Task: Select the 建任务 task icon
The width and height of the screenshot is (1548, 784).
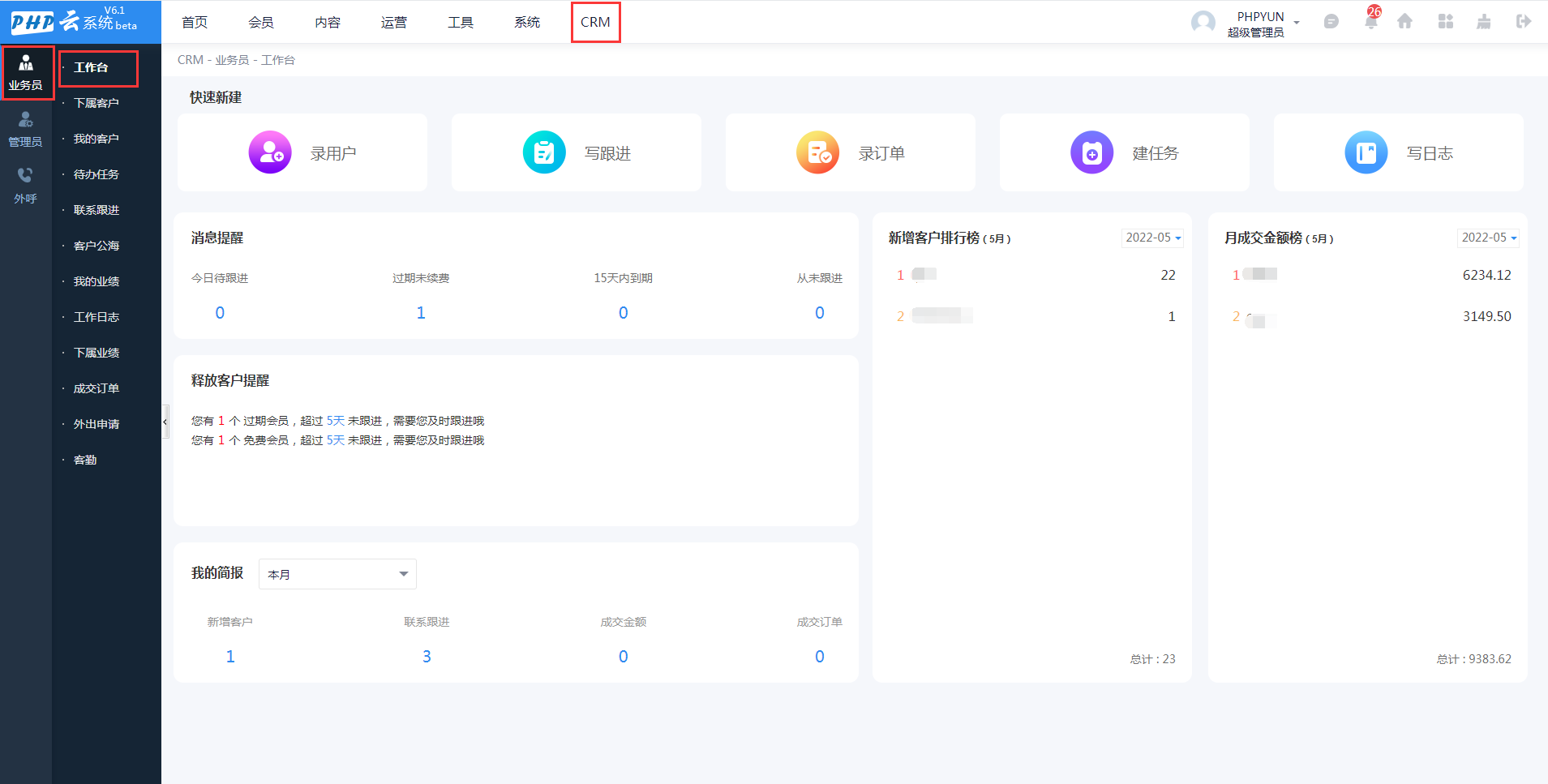Action: pos(1092,152)
